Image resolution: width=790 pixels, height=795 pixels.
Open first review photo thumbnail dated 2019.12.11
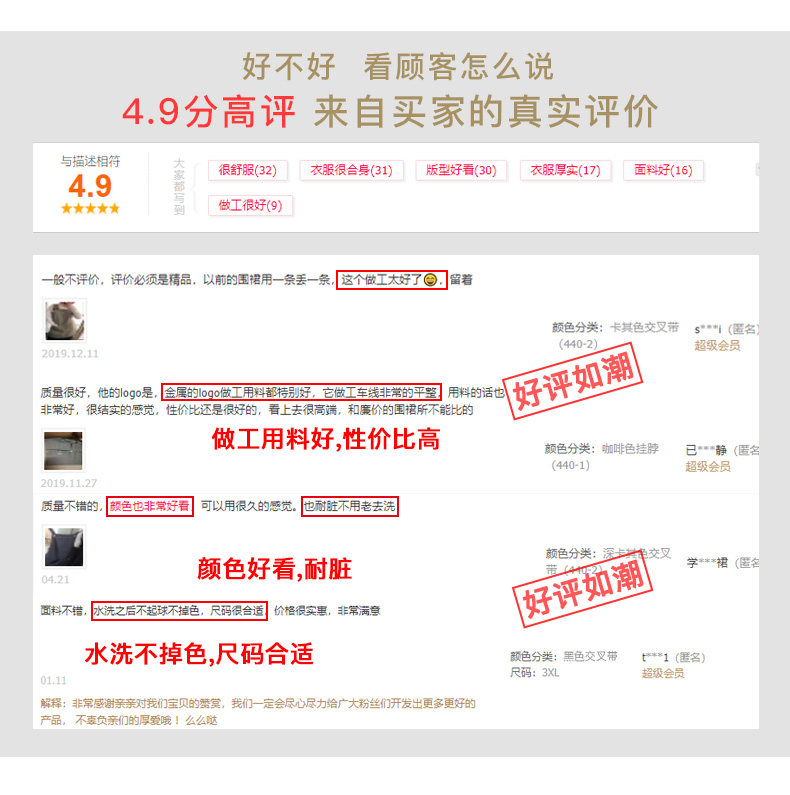tap(64, 320)
